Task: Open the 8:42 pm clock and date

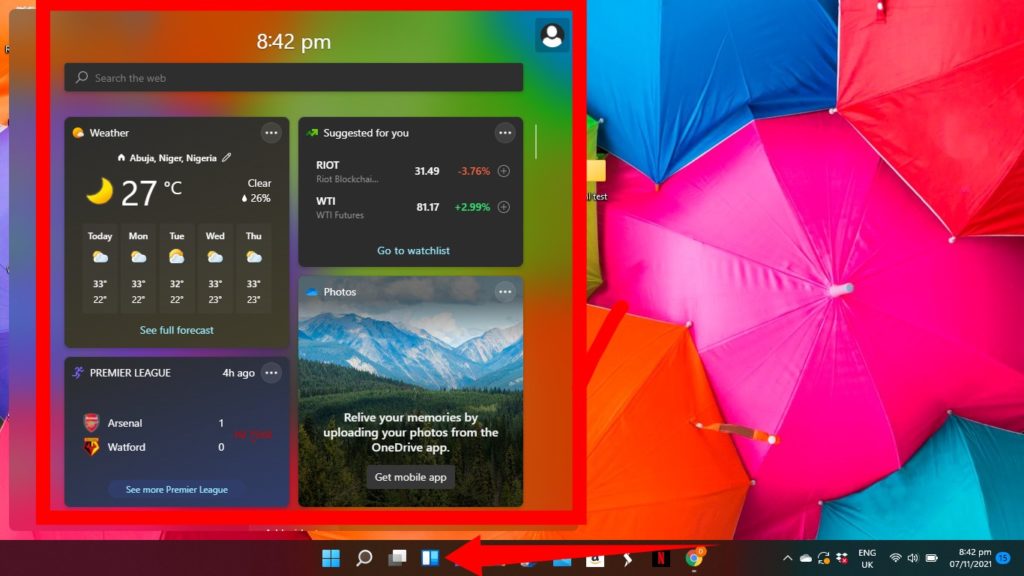Action: tap(970, 558)
